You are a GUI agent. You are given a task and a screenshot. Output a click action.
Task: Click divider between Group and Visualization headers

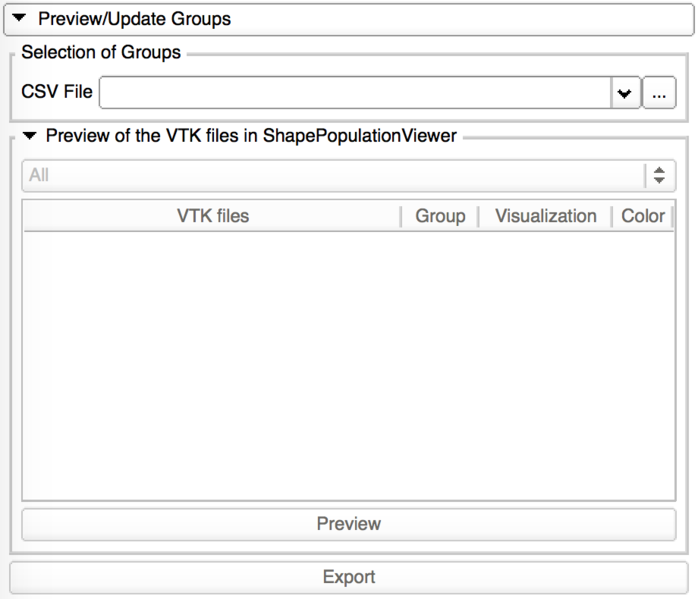click(479, 216)
